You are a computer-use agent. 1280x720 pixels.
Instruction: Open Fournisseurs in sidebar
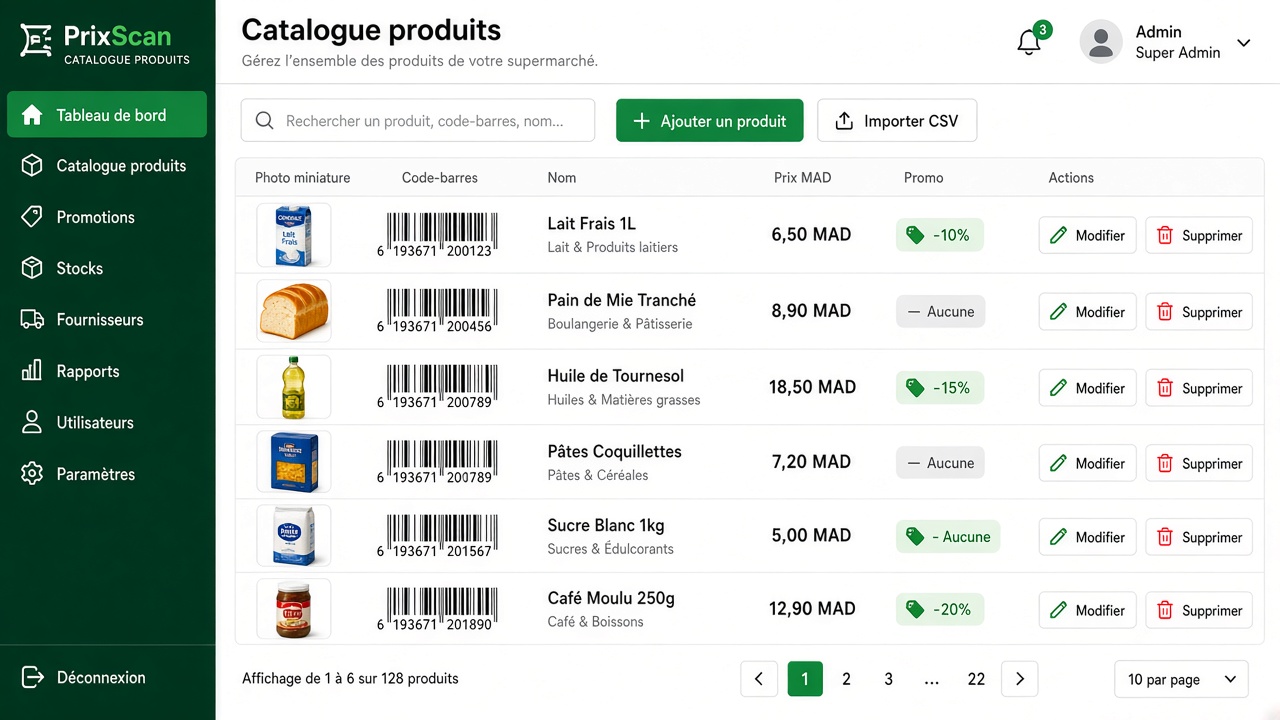(x=107, y=320)
